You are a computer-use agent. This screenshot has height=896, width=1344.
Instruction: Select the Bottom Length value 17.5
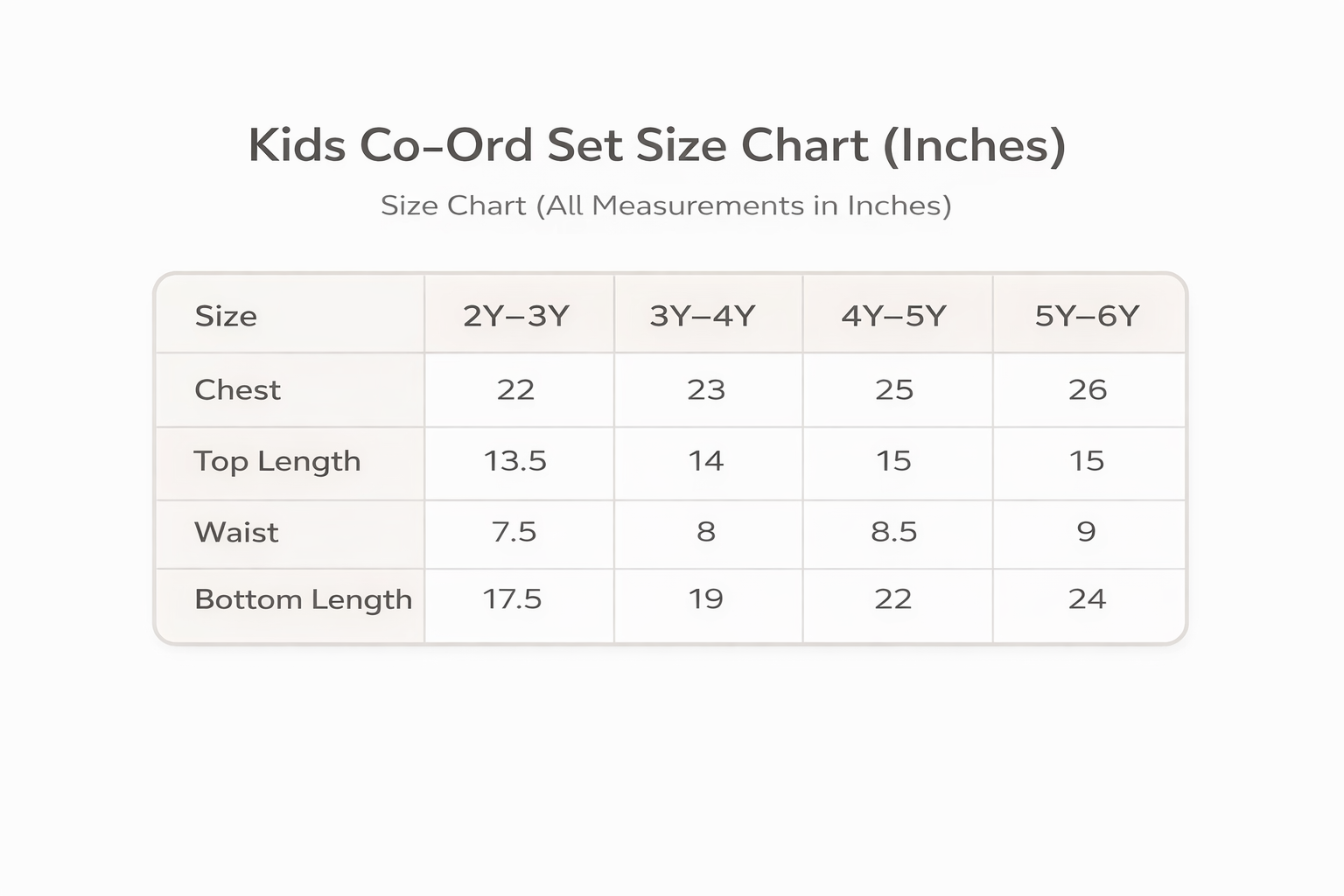pos(513,599)
